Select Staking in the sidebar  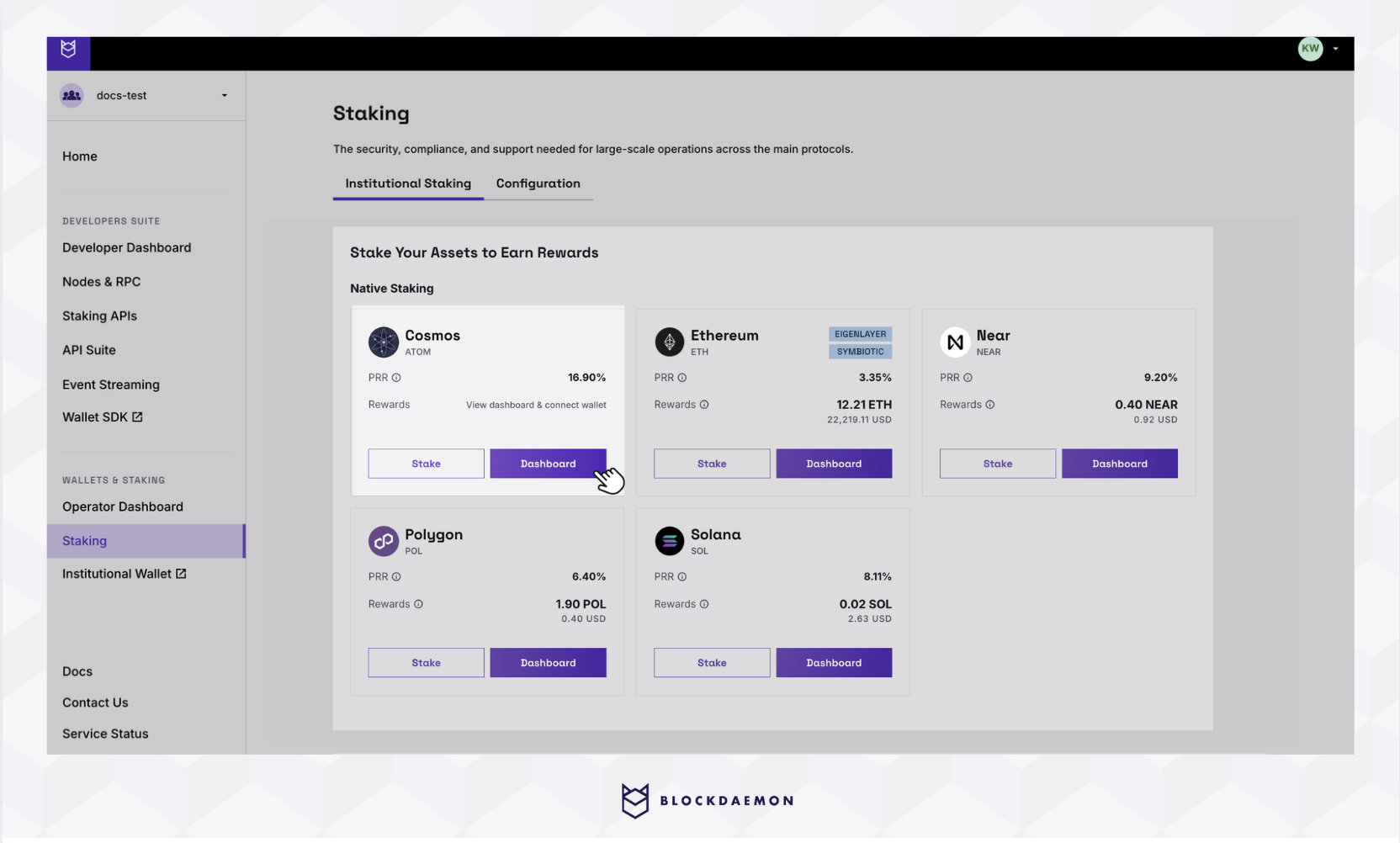(146, 541)
